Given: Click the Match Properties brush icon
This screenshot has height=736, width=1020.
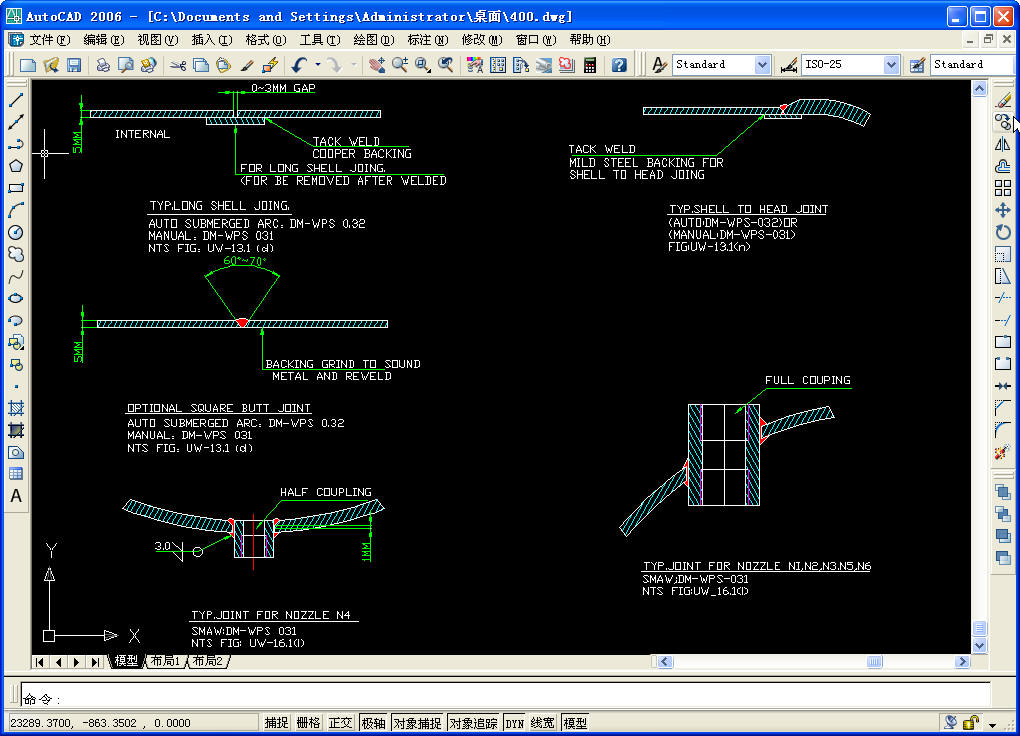Looking at the screenshot, I should [x=247, y=64].
